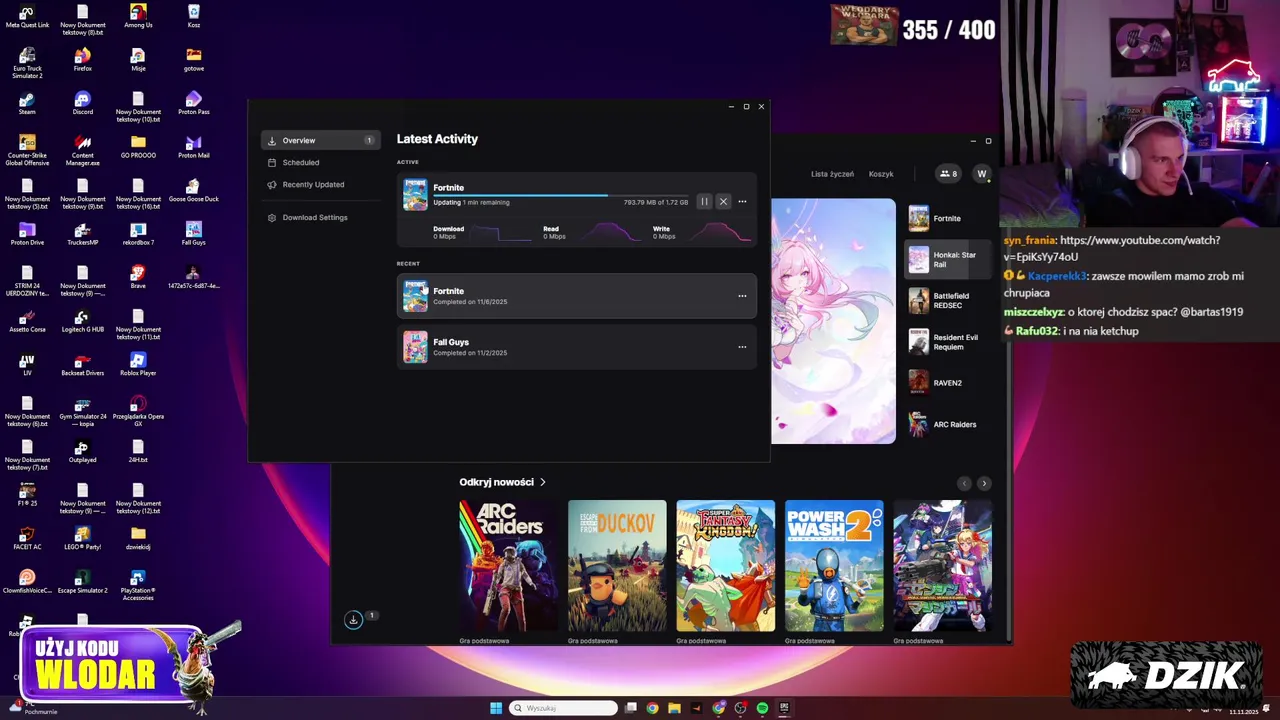The height and width of the screenshot is (720, 1280).
Task: Open PlayStation Accessories shortcut
Action: click(x=138, y=585)
